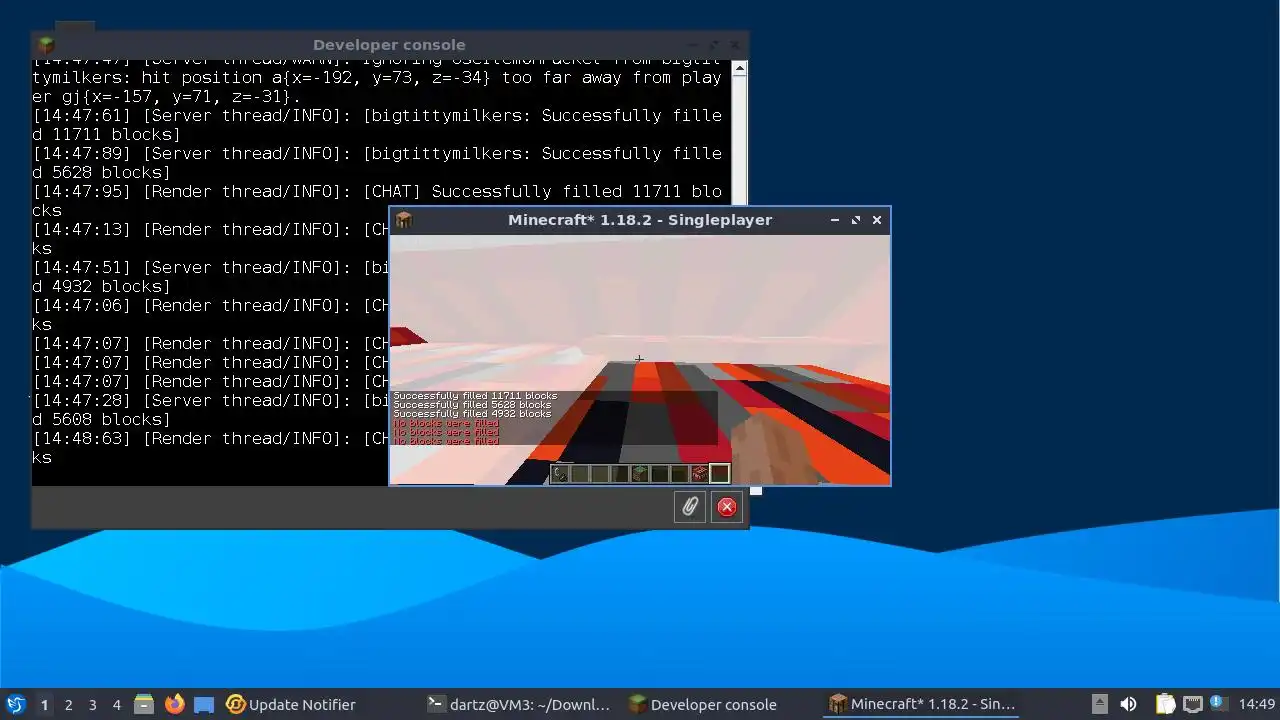Click 'Successfully filled 4932 blocks' in Minecraft chat

[x=472, y=414]
